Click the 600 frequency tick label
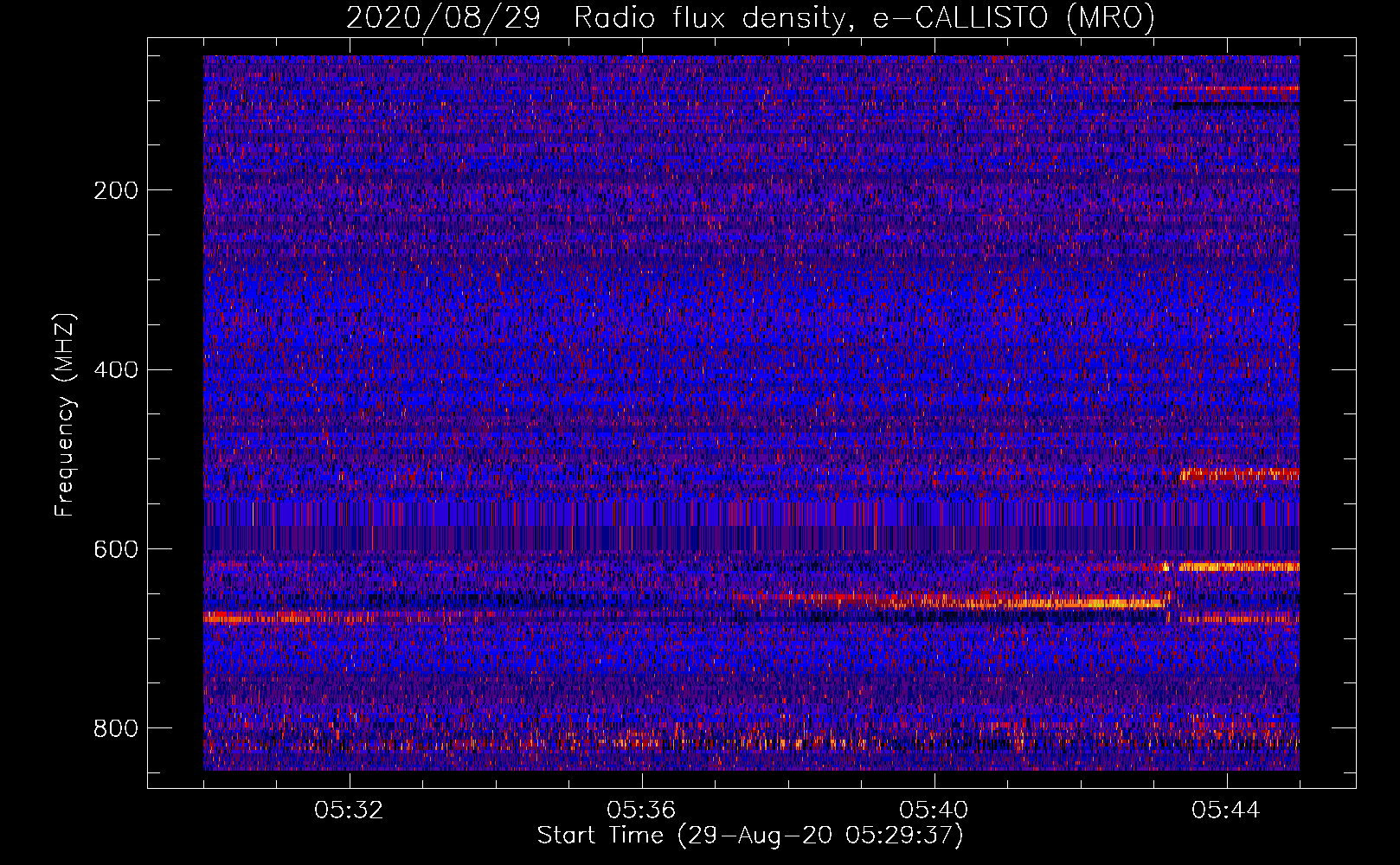1400x865 pixels. coord(116,549)
